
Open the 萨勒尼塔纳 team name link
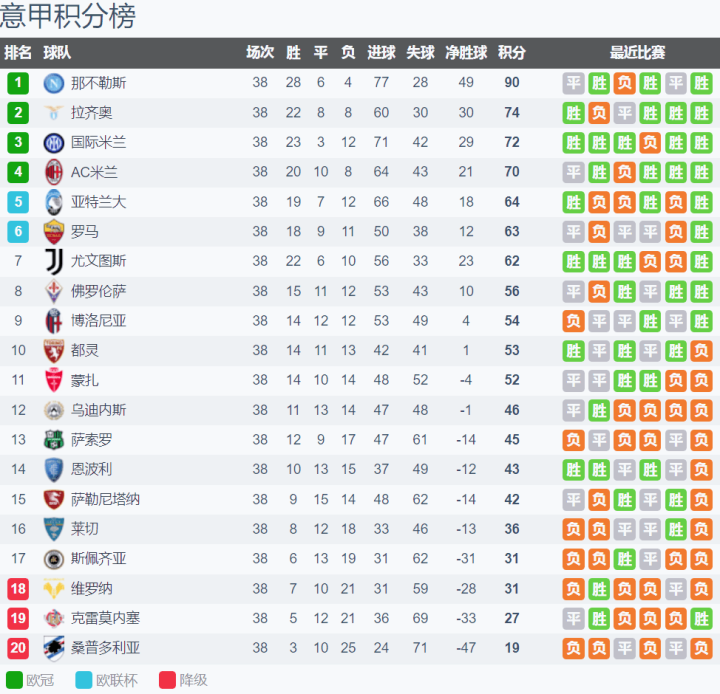pos(105,499)
